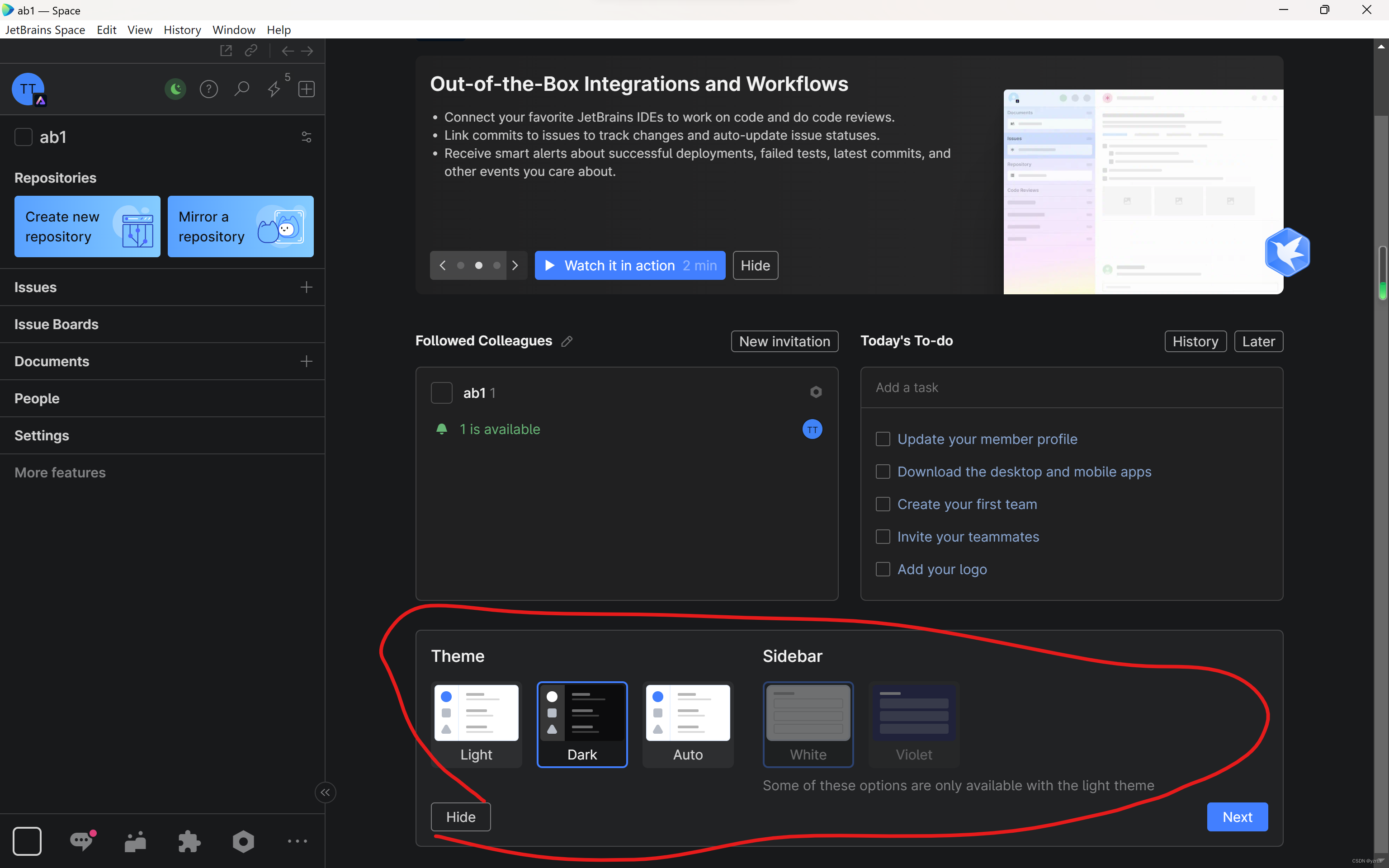Click the New invitation button
This screenshot has height=868, width=1389.
pos(784,342)
